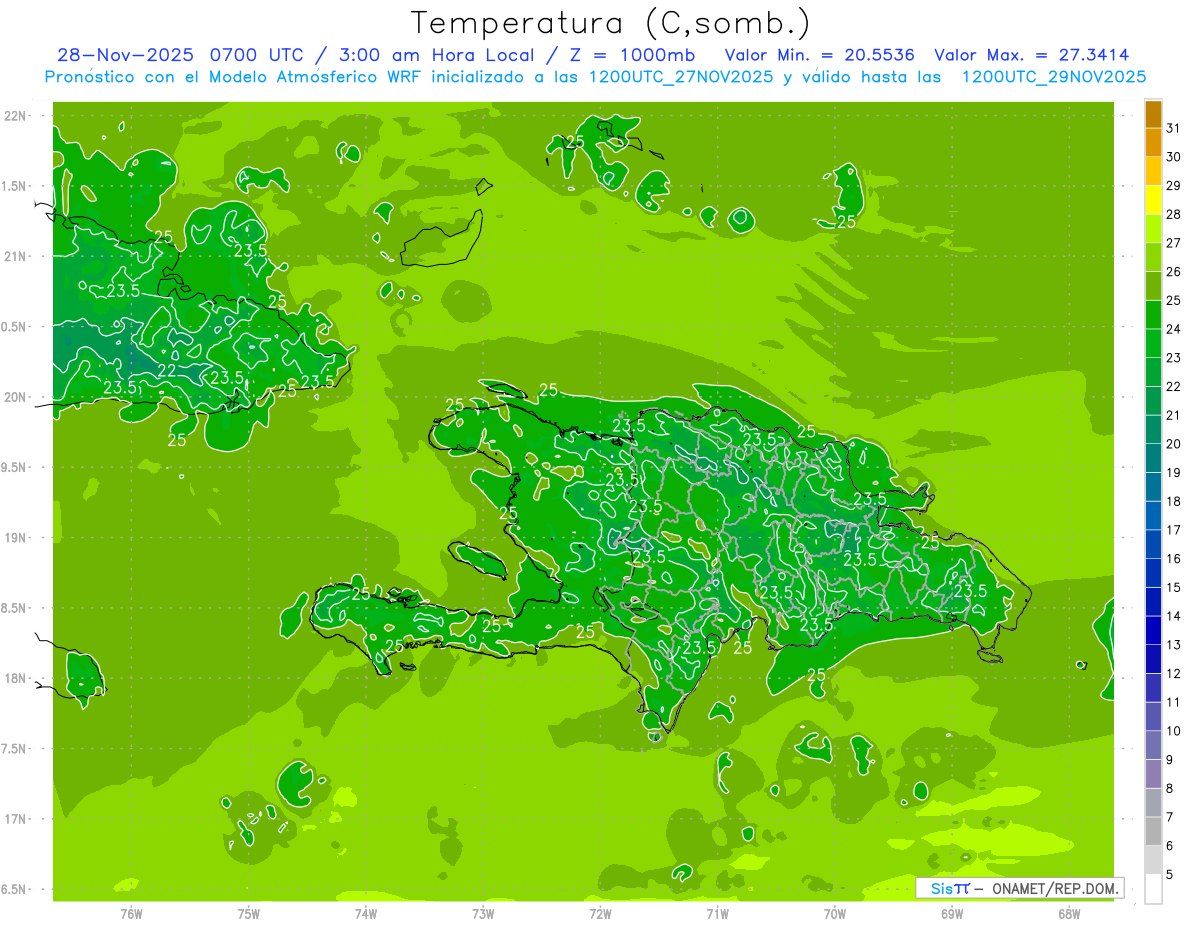This screenshot has width=1200, height=927.
Task: Click the "Valor Min. = 20.5536" reading
Action: coord(820,54)
